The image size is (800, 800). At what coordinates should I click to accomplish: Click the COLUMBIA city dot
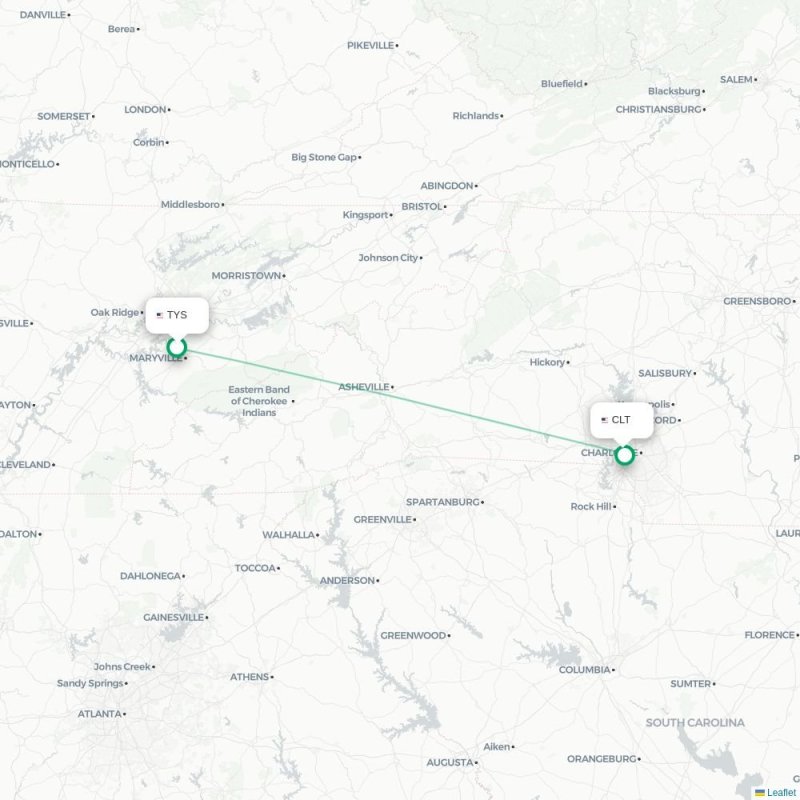pos(613,670)
